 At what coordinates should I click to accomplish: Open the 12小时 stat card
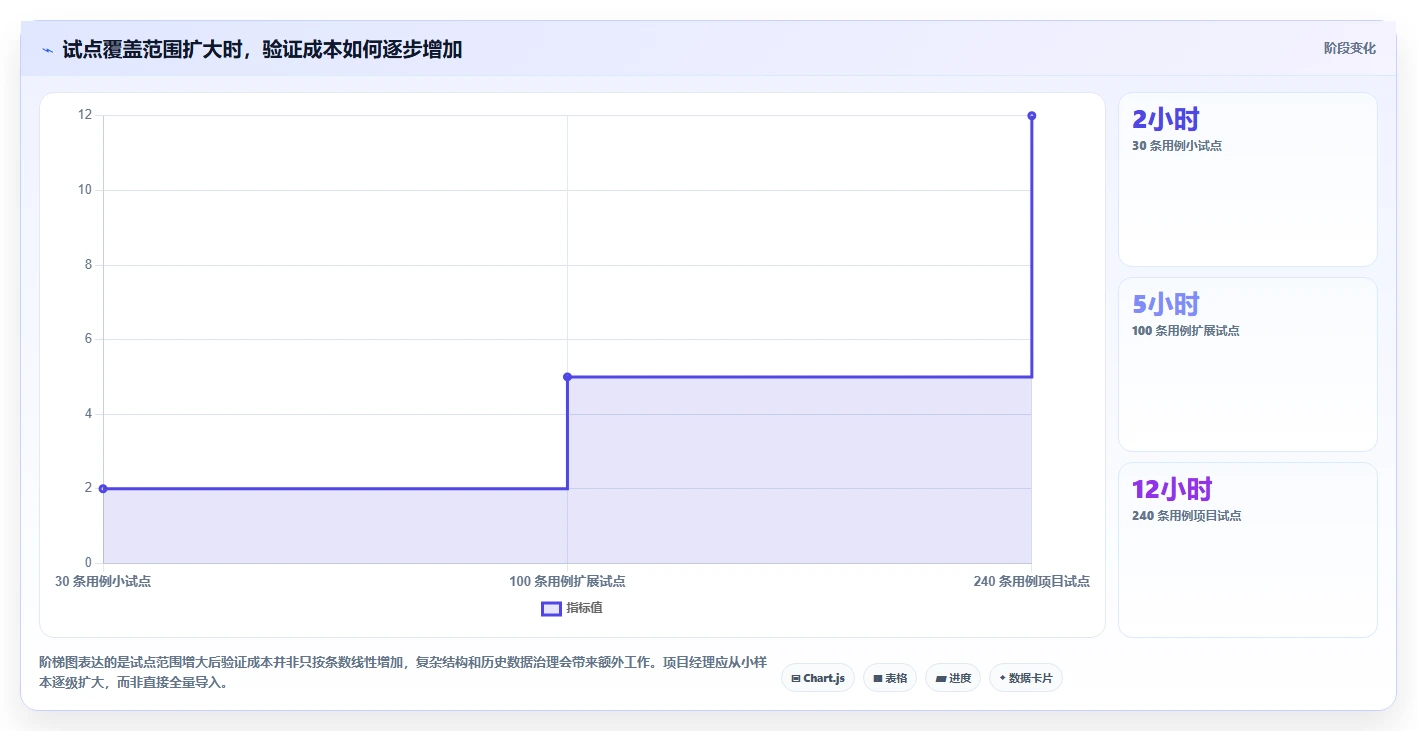pos(1247,550)
